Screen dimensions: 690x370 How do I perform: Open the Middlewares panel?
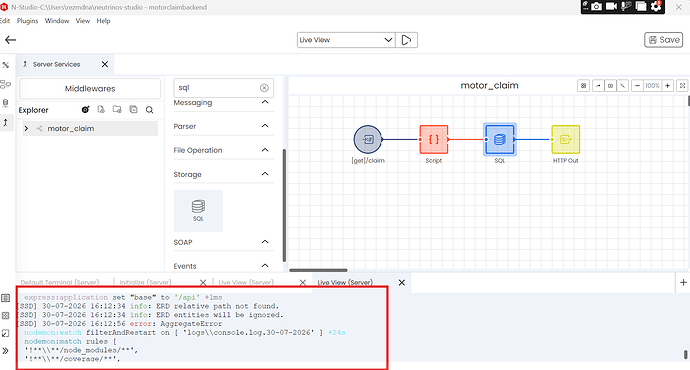90,88
